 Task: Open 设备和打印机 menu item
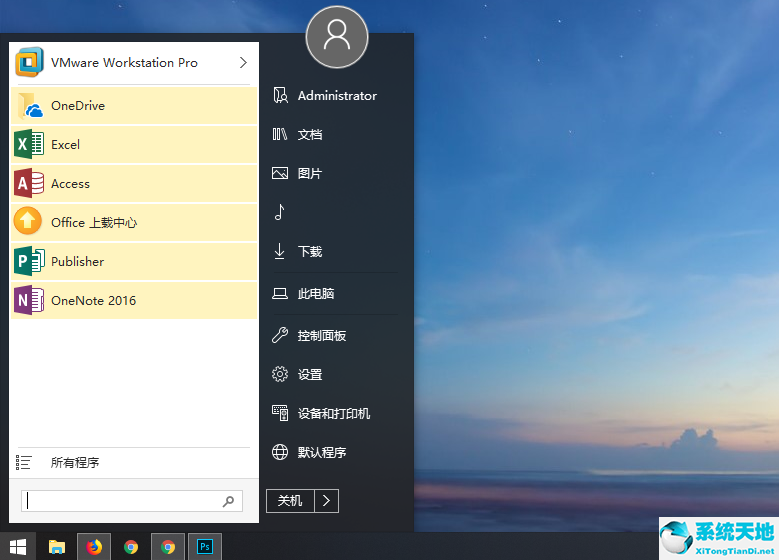333,414
